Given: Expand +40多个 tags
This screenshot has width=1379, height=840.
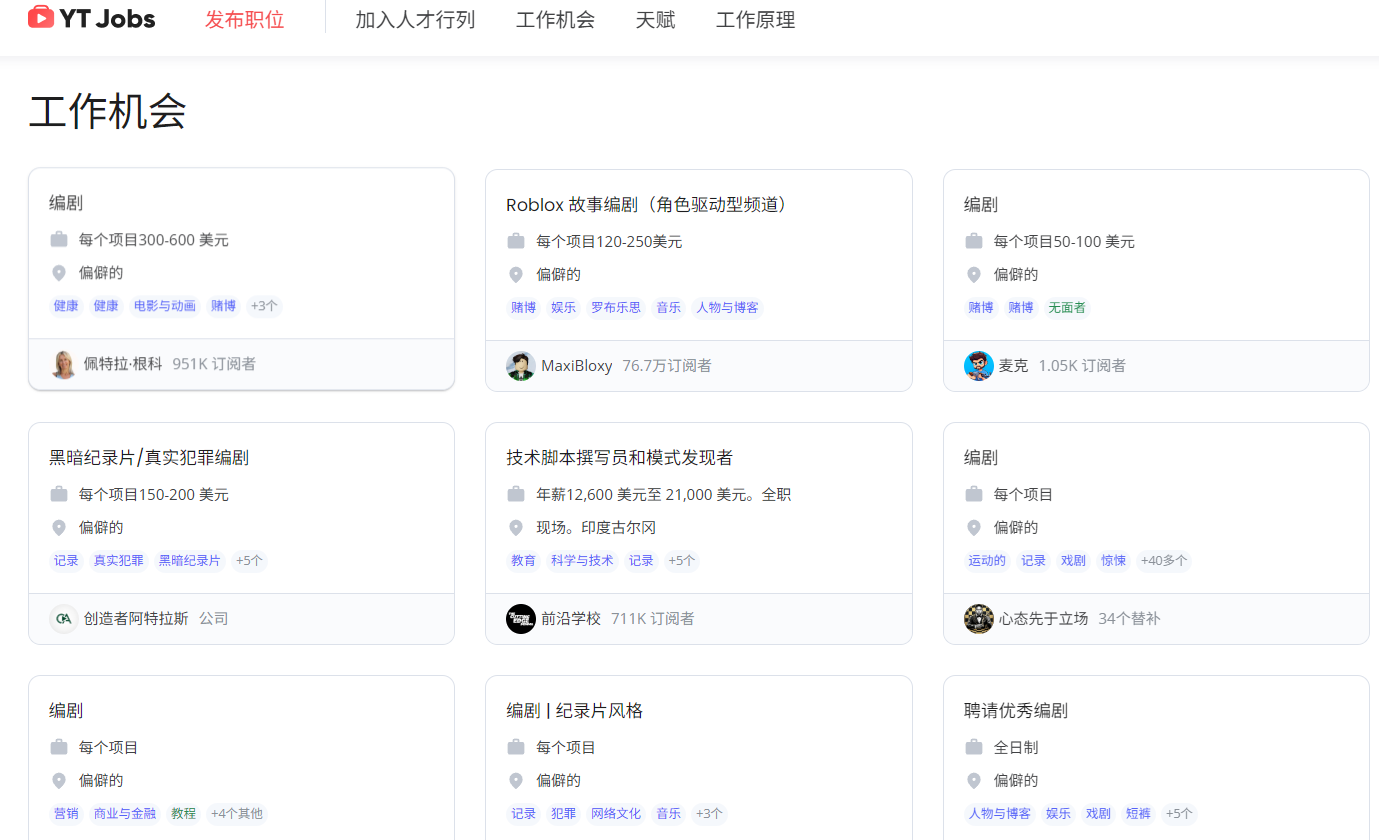Looking at the screenshot, I should coord(1164,561).
